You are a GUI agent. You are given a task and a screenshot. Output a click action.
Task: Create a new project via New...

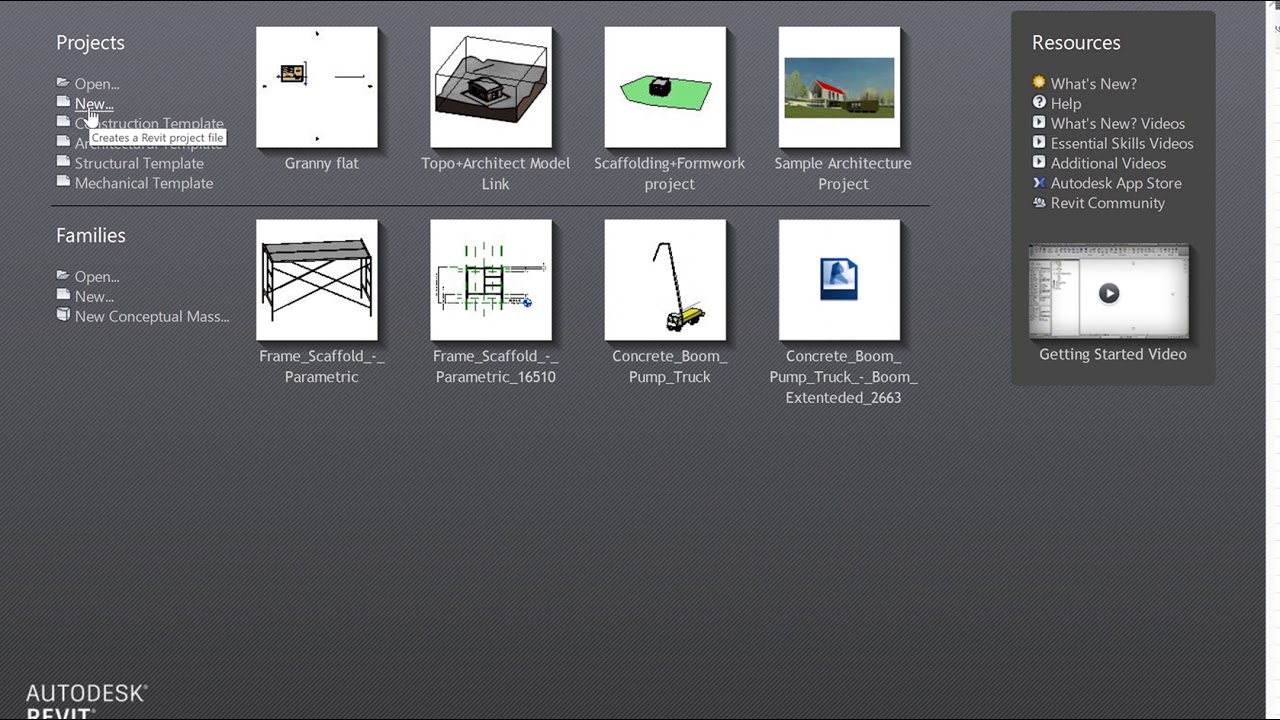tap(94, 104)
